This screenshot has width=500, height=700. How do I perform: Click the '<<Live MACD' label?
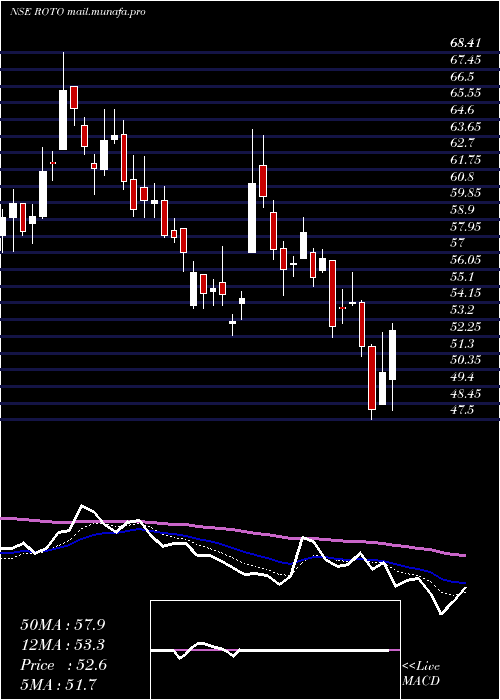pyautogui.click(x=421, y=674)
